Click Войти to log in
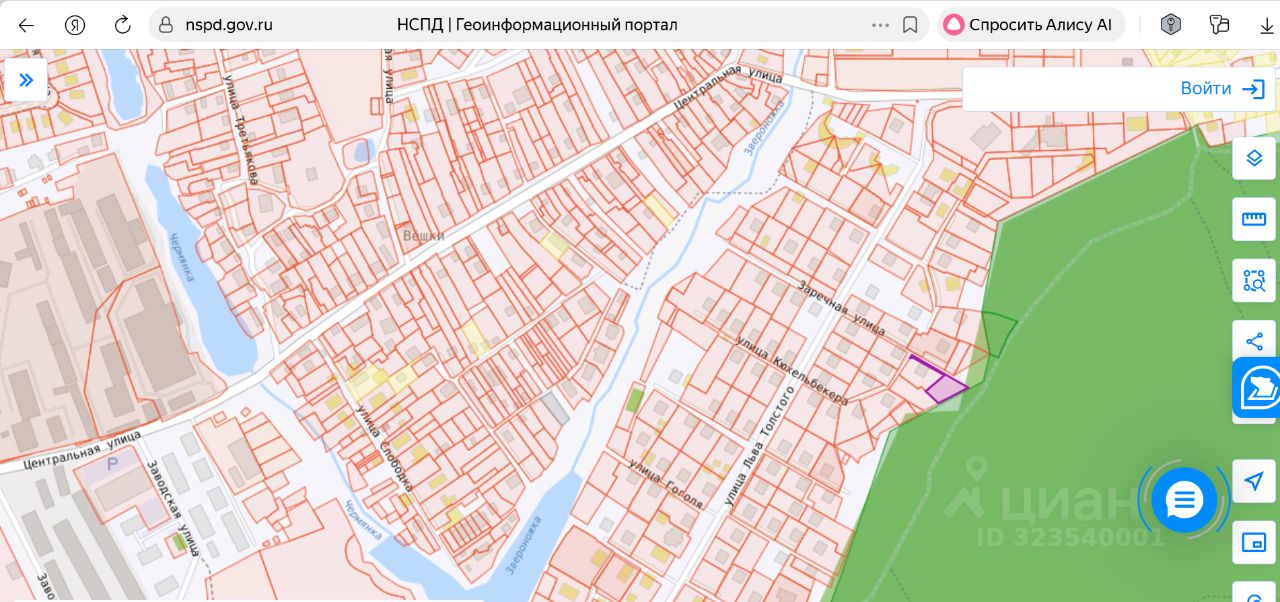This screenshot has width=1280, height=602. click(1222, 89)
